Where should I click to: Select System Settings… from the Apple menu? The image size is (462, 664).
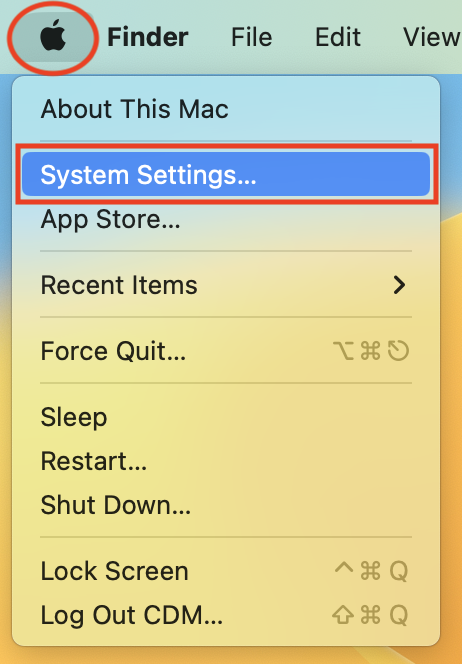(x=226, y=174)
